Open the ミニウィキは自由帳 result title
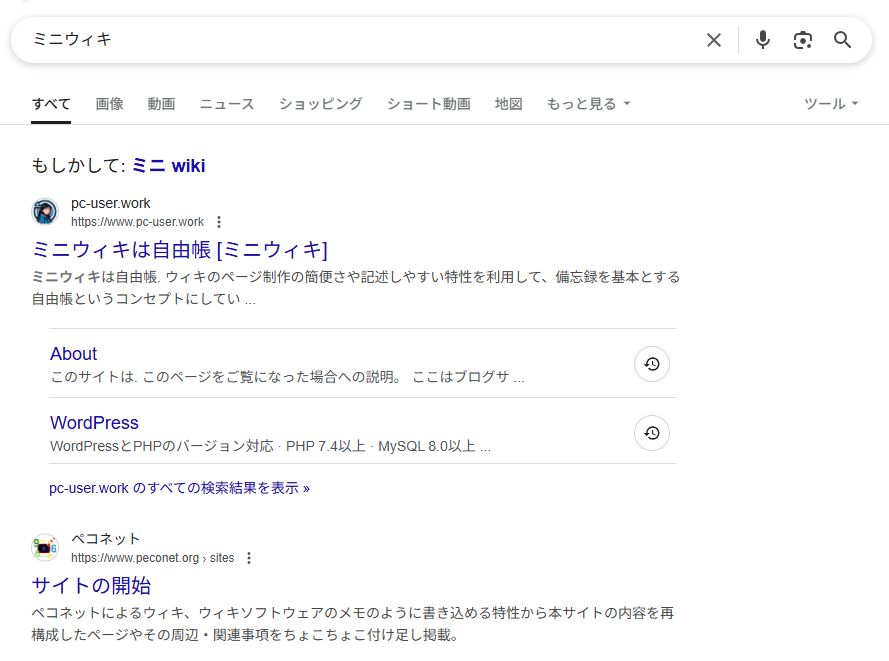 click(180, 250)
